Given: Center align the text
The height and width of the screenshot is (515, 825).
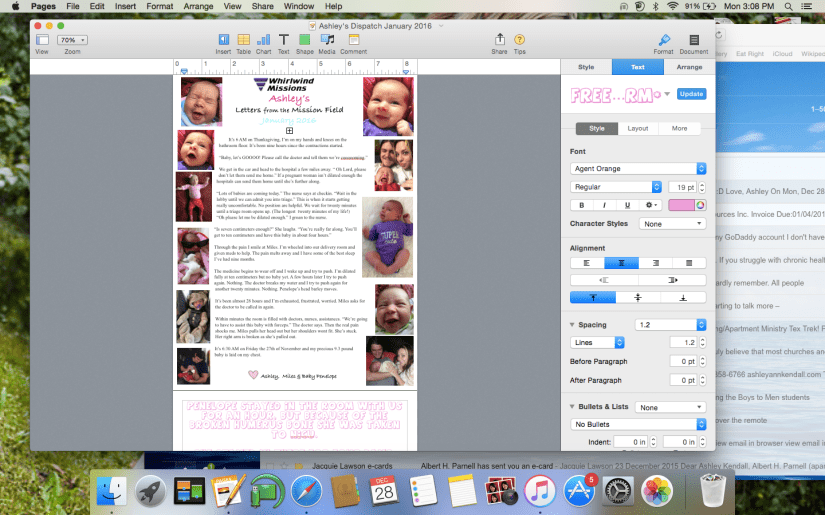Looking at the screenshot, I should tap(621, 263).
